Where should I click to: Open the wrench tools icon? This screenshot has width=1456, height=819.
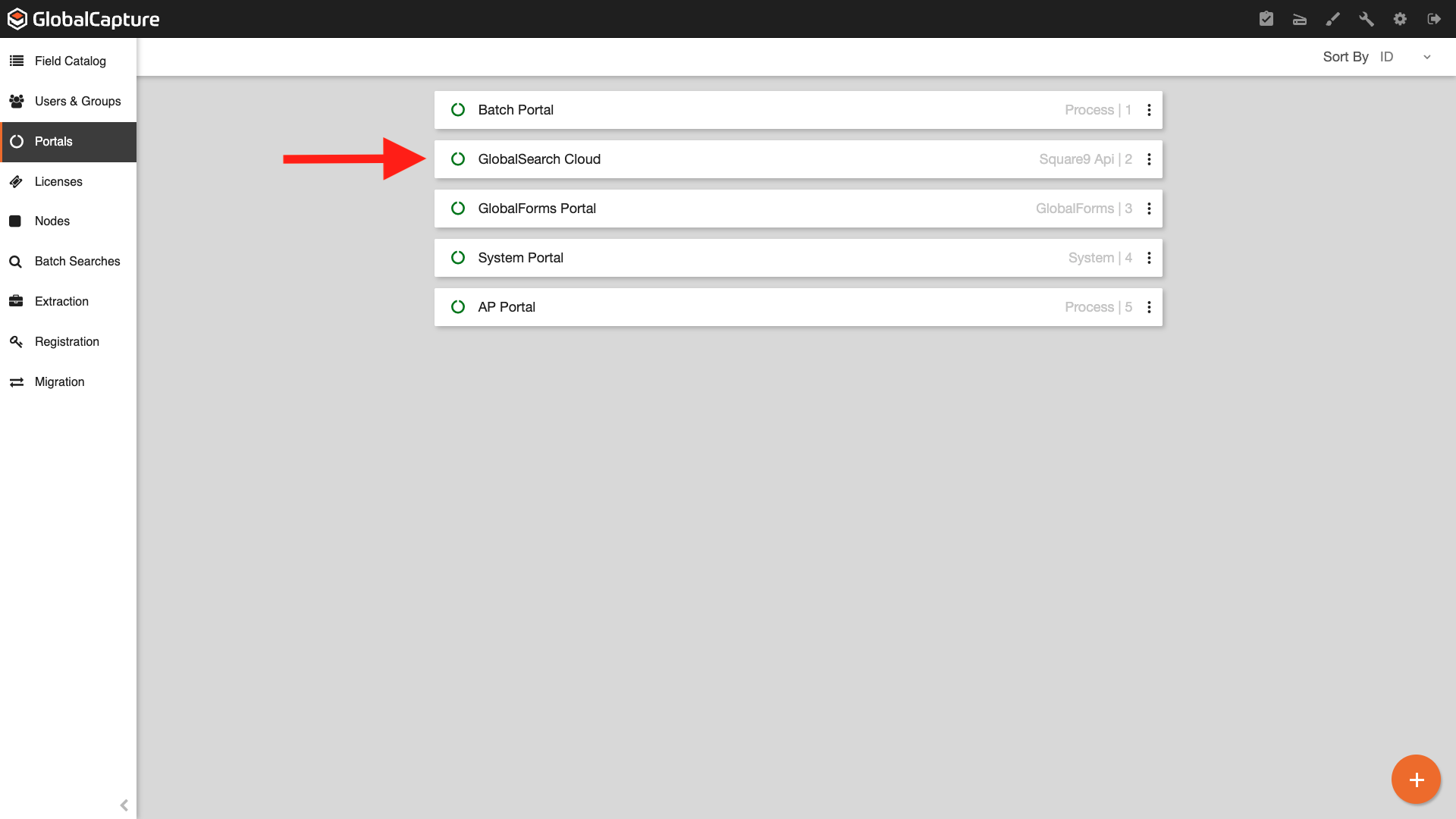[1366, 19]
